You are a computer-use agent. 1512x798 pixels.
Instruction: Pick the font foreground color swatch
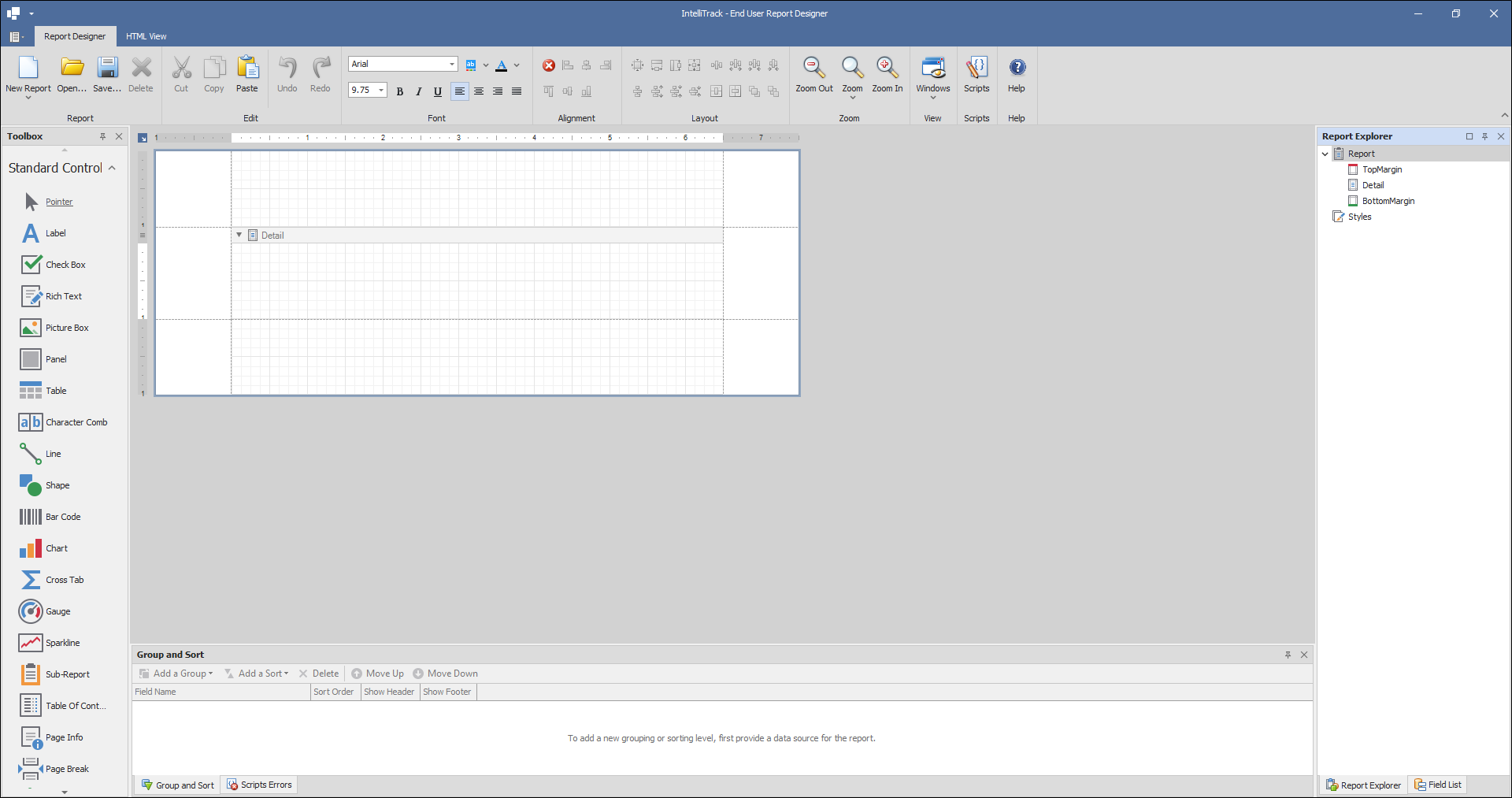(502, 65)
